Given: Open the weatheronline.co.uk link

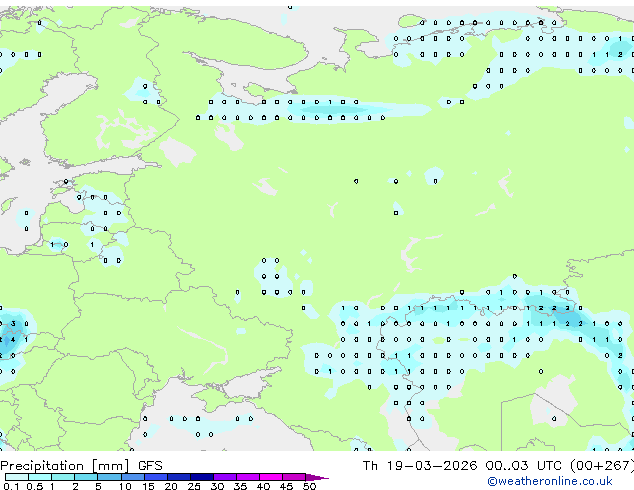Looking at the screenshot, I should pyautogui.click(x=550, y=481).
